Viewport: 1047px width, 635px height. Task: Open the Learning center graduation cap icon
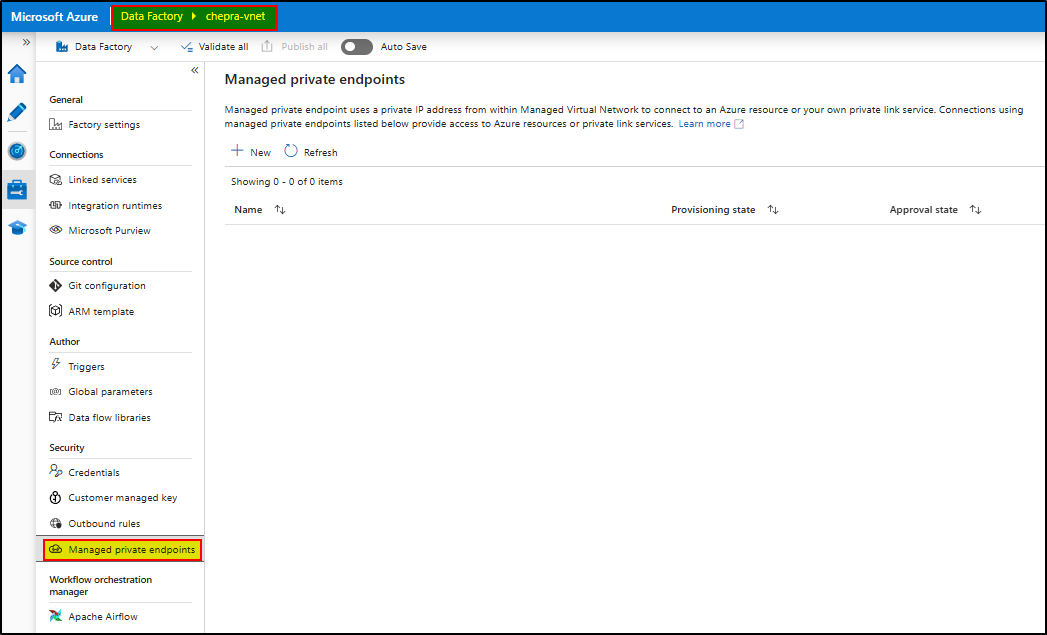(17, 228)
